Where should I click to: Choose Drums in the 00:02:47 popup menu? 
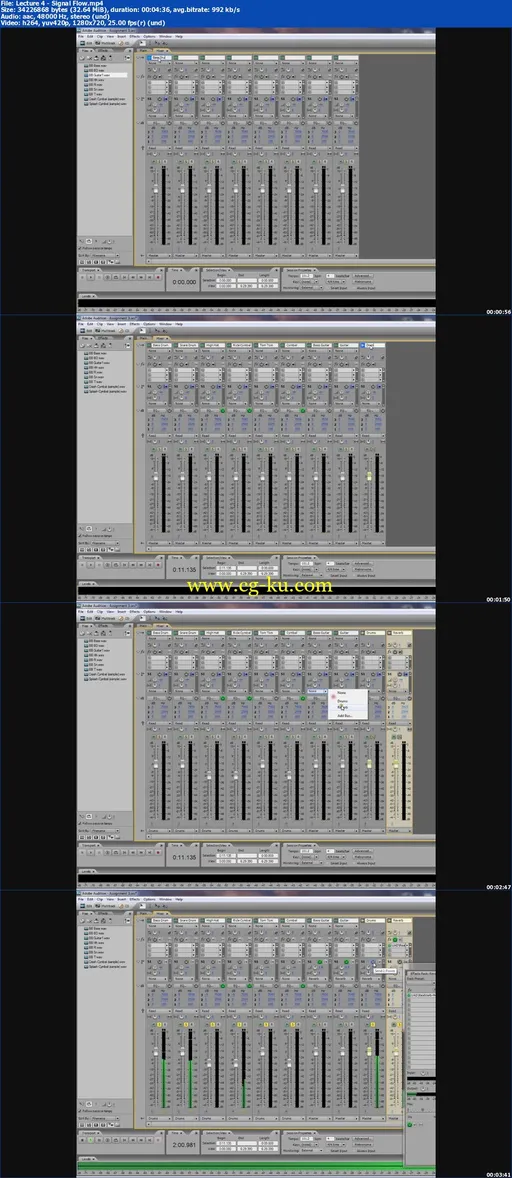tap(343, 700)
